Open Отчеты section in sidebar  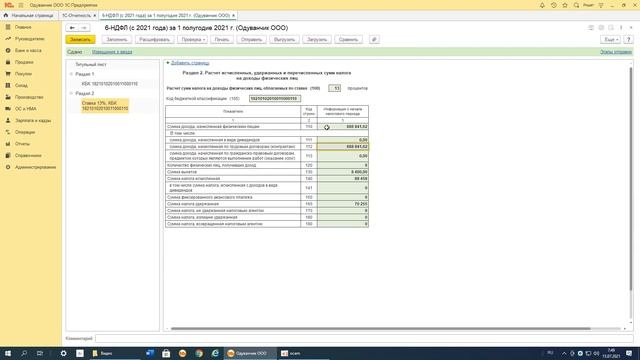tap(22, 144)
